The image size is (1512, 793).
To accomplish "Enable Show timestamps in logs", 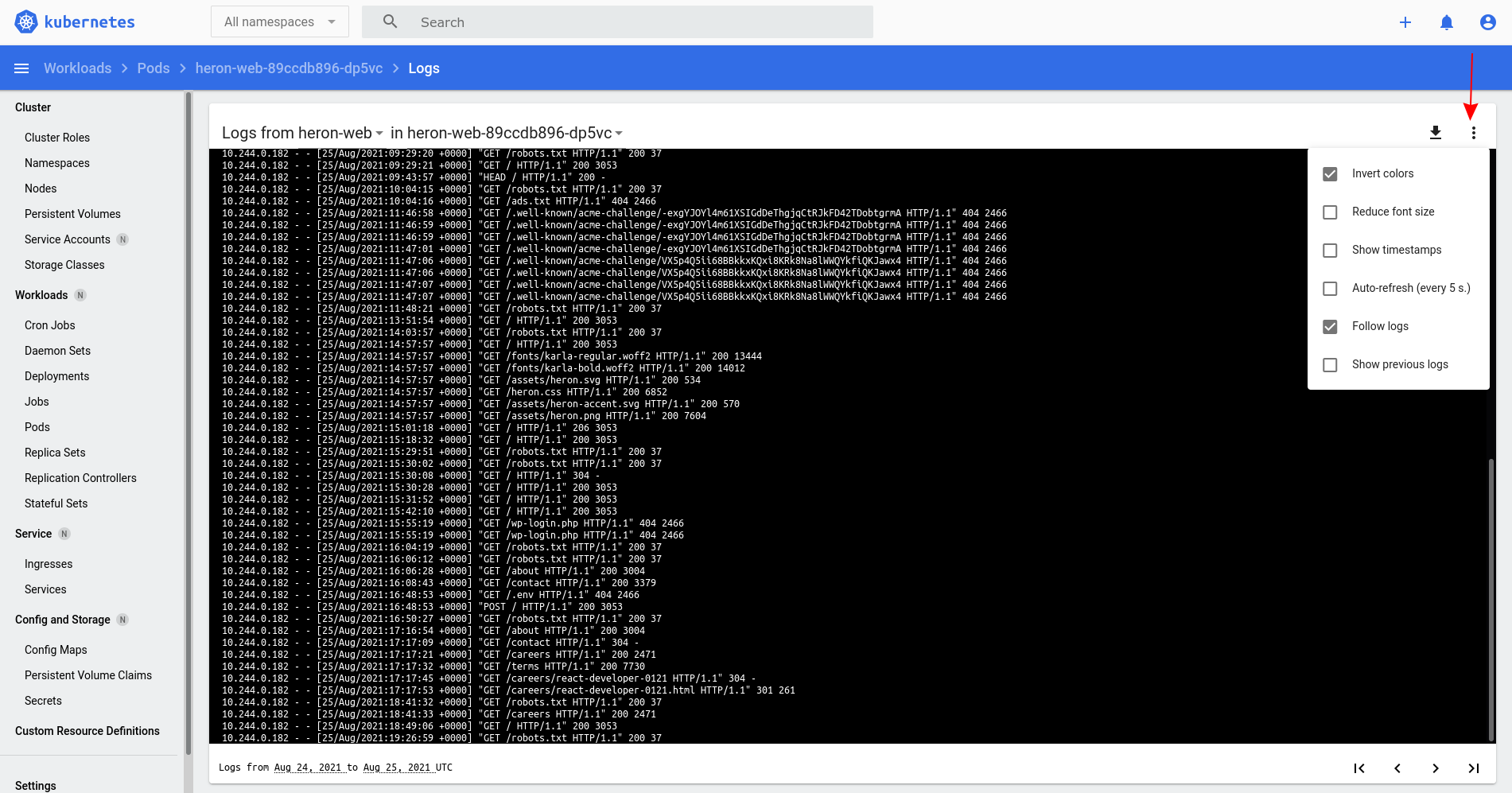I will coord(1330,250).
